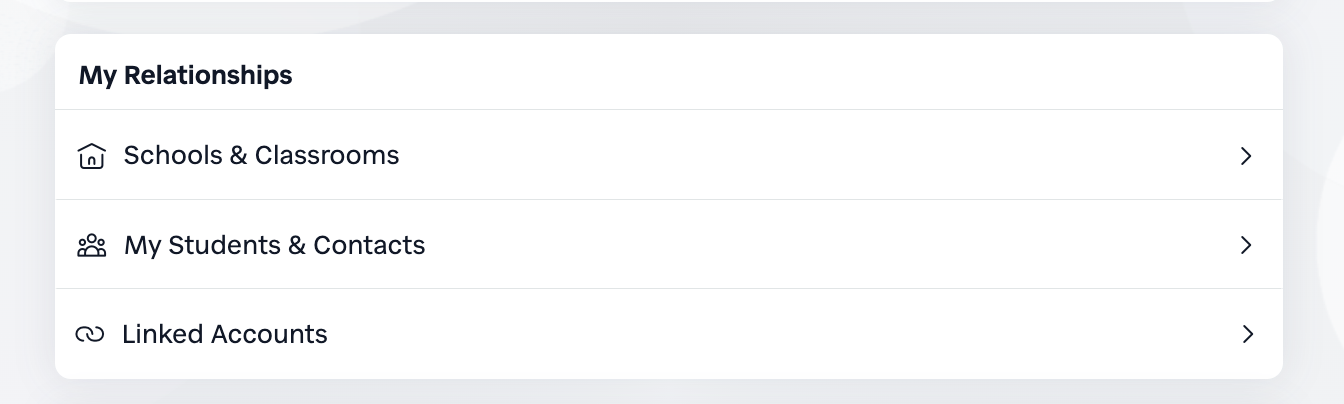Select the My Students & Contacts entry
Viewport: 1344px width, 404px height.
click(x=274, y=245)
